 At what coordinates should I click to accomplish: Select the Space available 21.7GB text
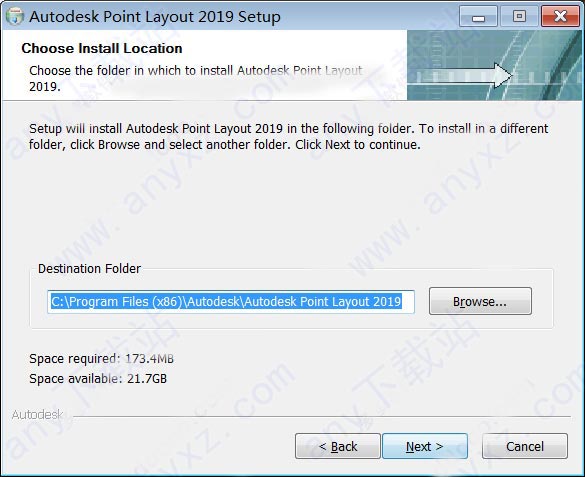pos(98,379)
